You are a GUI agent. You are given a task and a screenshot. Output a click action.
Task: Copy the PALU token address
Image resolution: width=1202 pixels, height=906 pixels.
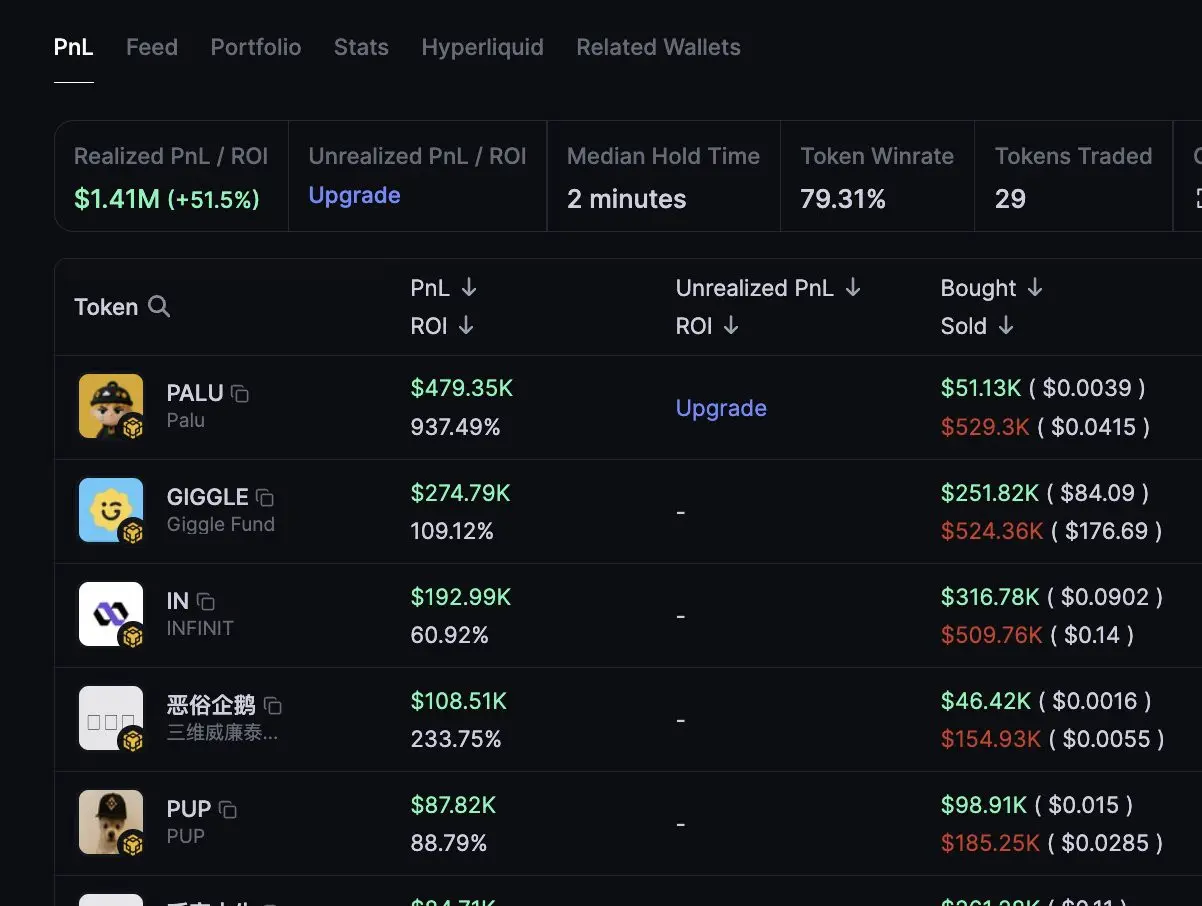(240, 394)
